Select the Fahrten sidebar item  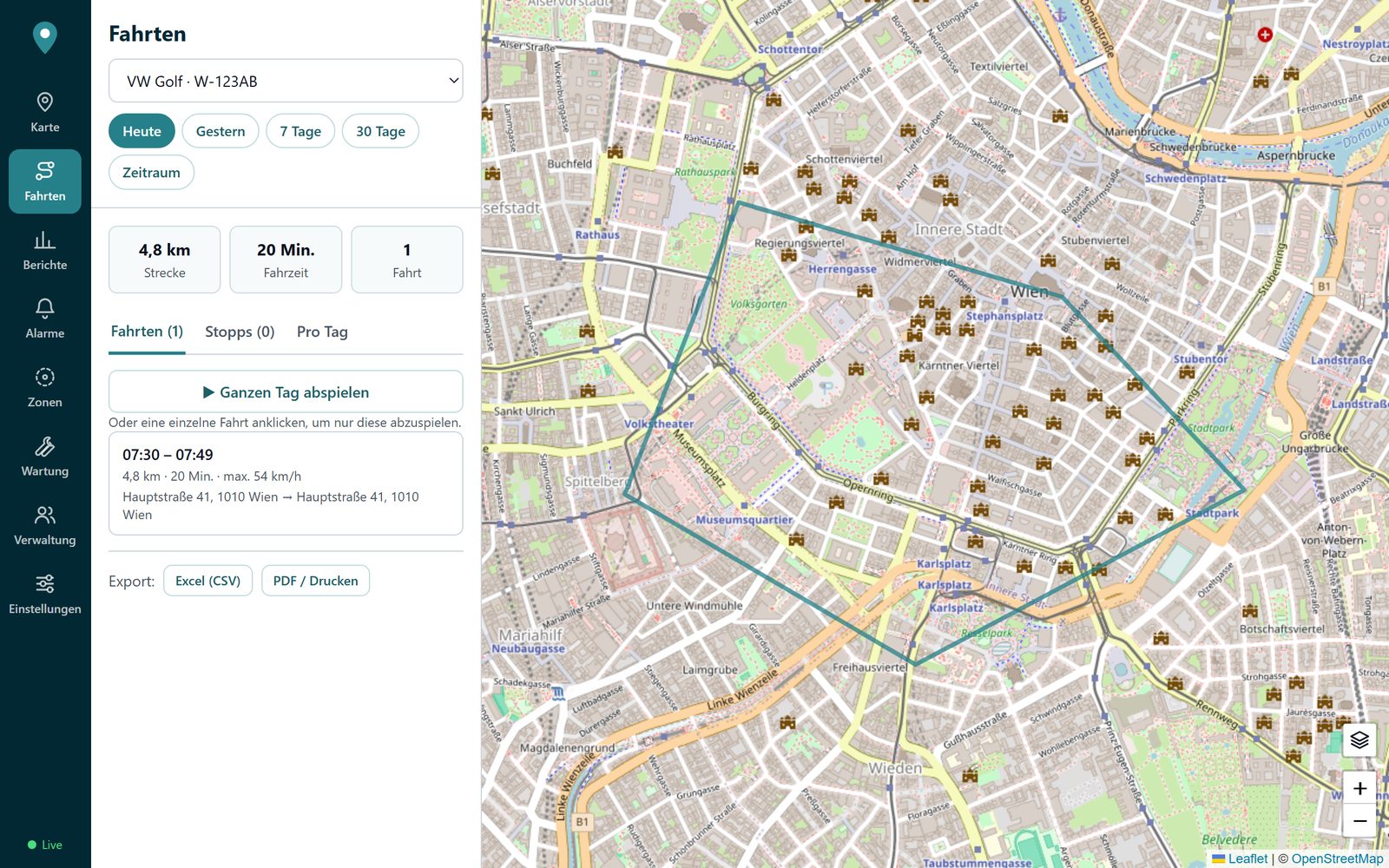(45, 181)
